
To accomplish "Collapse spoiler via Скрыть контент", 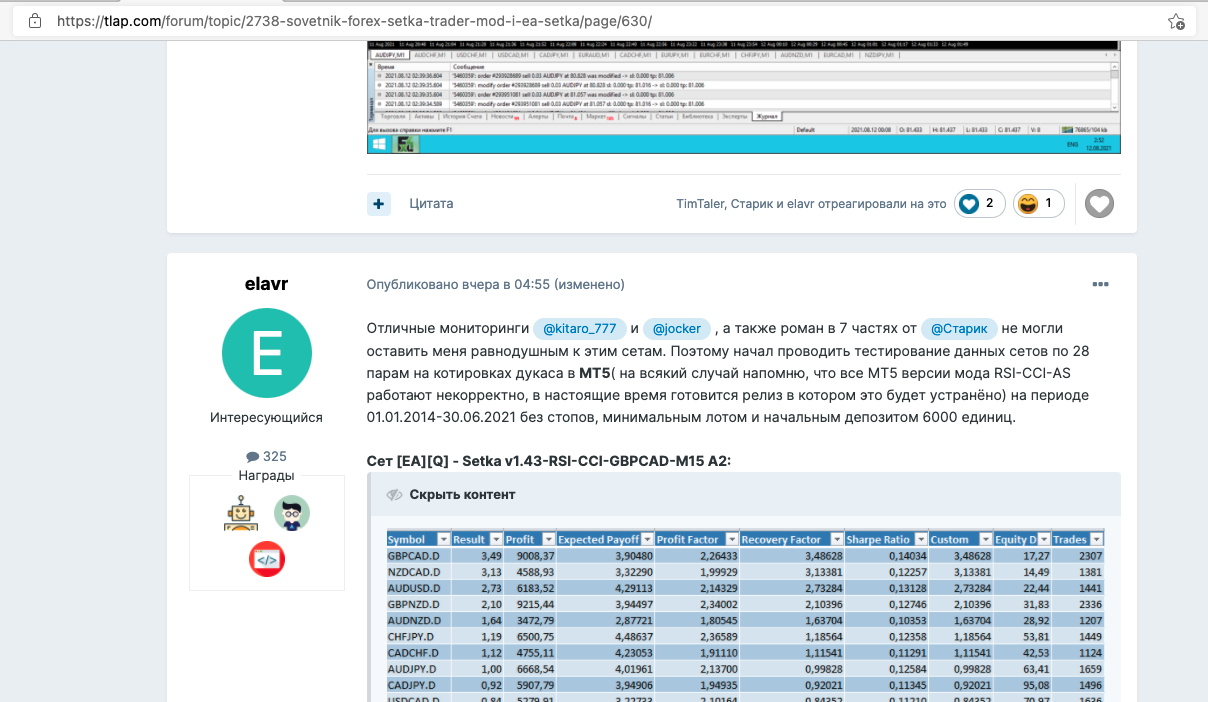I will (x=462, y=495).
